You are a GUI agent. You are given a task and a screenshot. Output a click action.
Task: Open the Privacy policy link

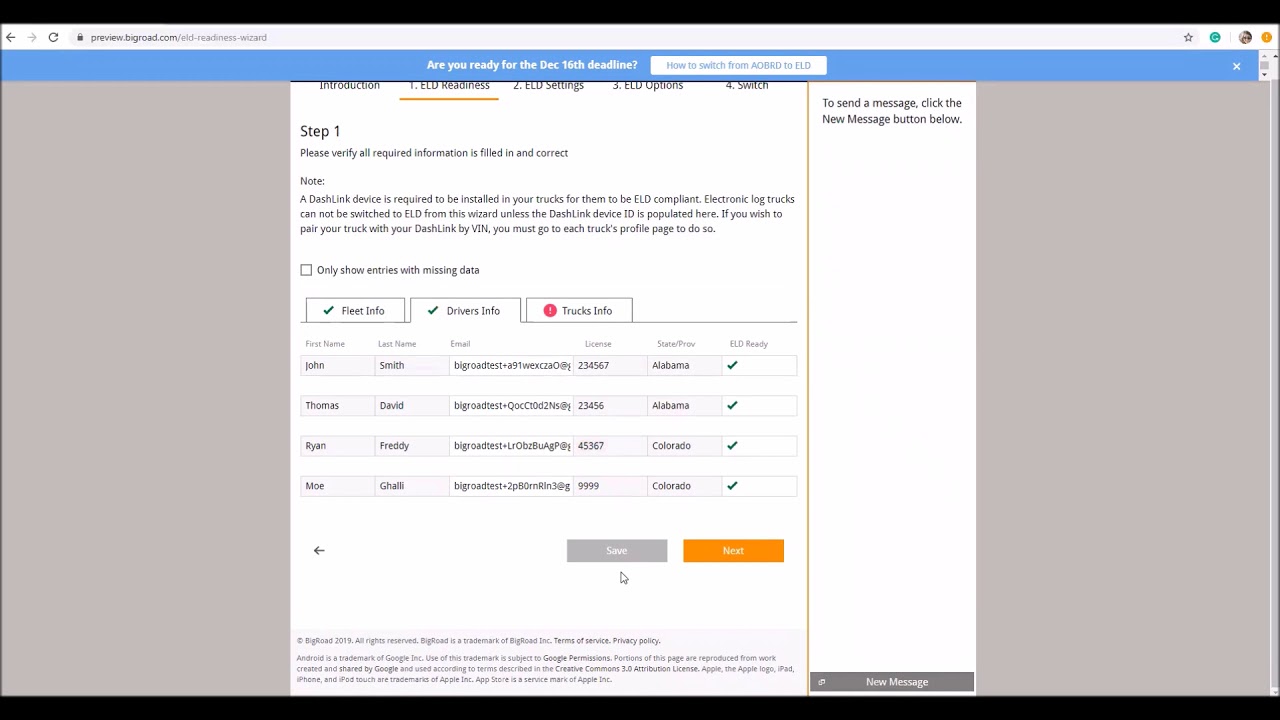pyautogui.click(x=636, y=641)
